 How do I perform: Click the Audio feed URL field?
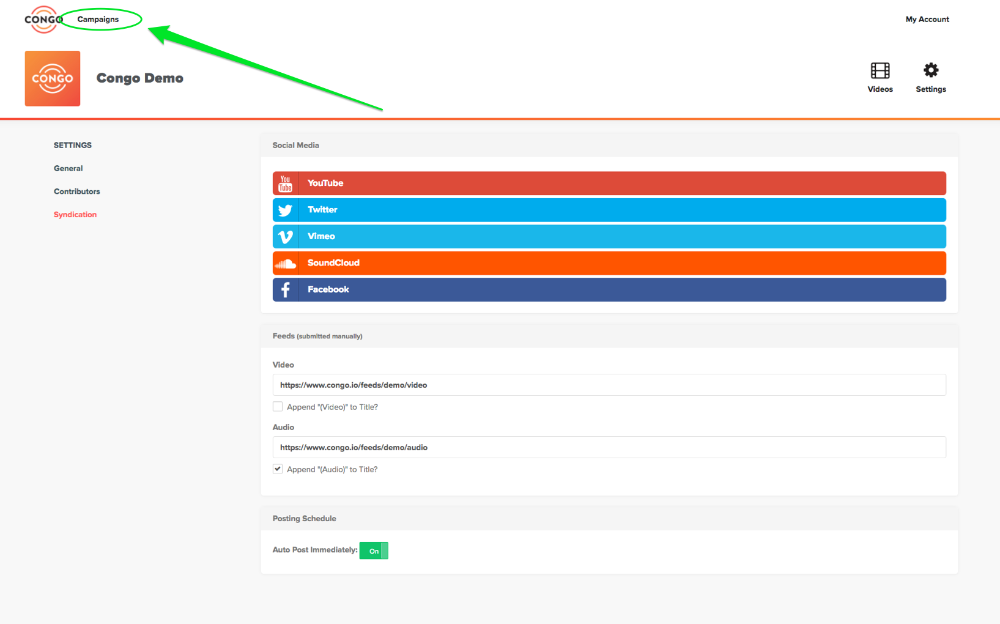pos(609,447)
